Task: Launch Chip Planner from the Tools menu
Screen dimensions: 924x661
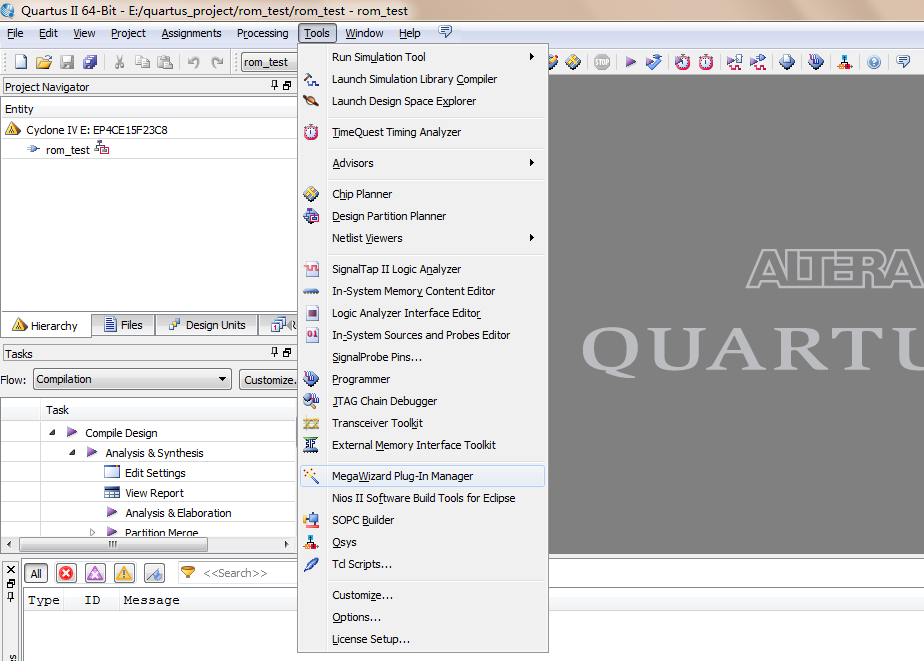Action: pyautogui.click(x=423, y=194)
